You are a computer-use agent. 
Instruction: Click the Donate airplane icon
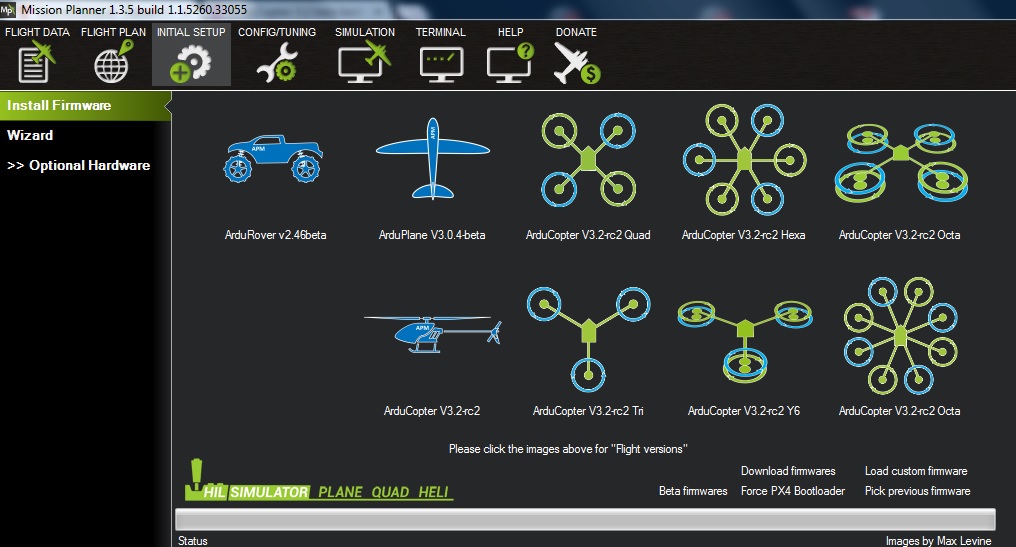(x=576, y=63)
